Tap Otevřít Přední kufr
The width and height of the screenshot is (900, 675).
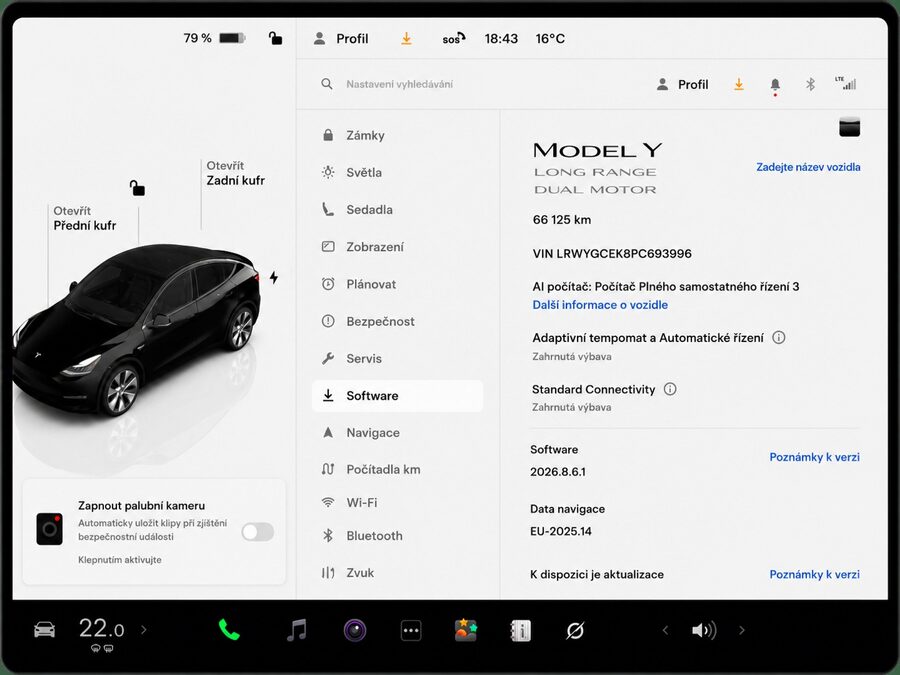[84, 218]
